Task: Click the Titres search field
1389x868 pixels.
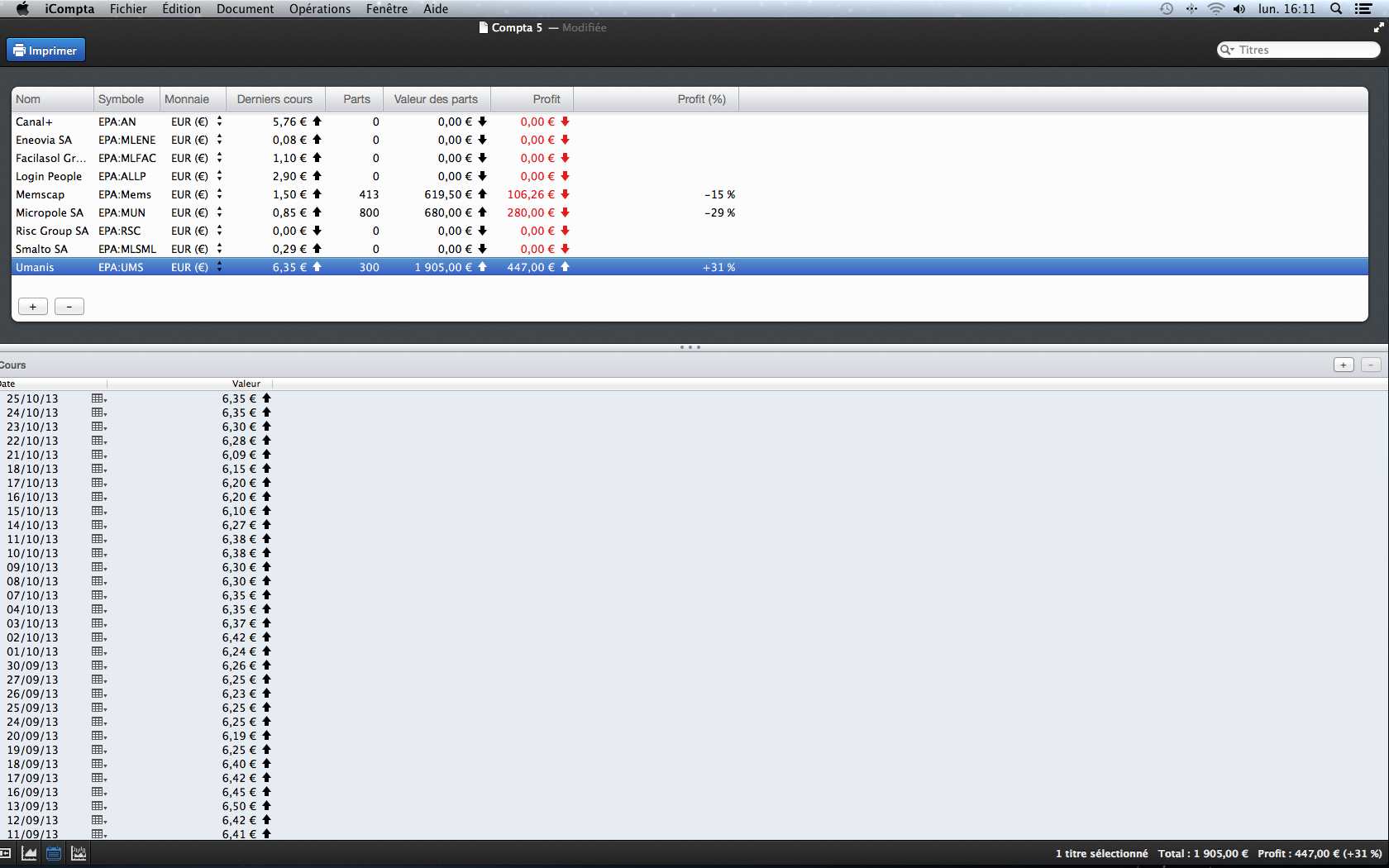Action: coord(1299,50)
